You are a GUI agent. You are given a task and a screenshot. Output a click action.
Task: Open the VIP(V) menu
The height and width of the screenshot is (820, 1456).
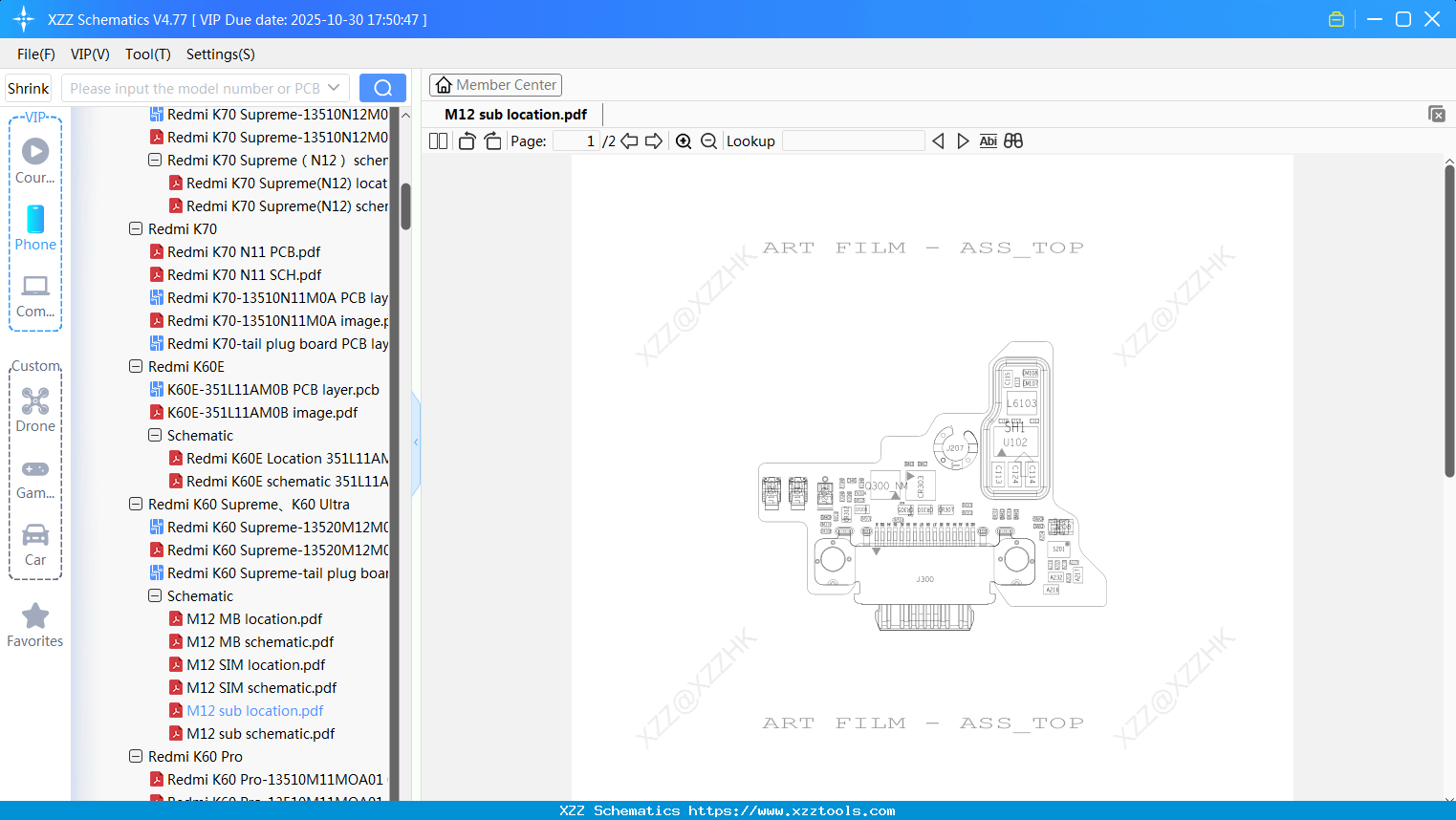click(90, 54)
